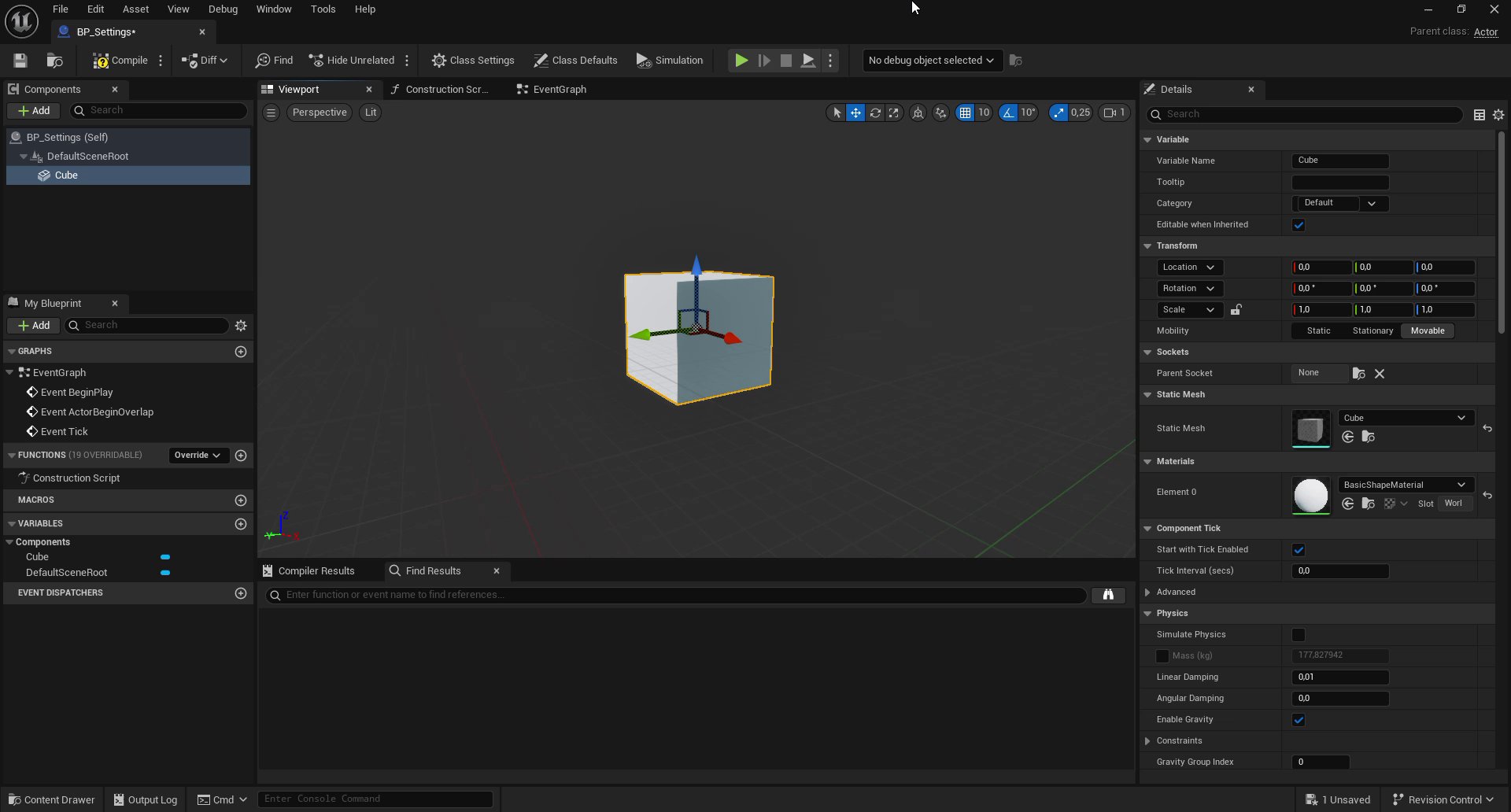This screenshot has width=1511, height=812.
Task: Toggle rotation snapping angle icon
Action: pyautogui.click(x=1008, y=113)
